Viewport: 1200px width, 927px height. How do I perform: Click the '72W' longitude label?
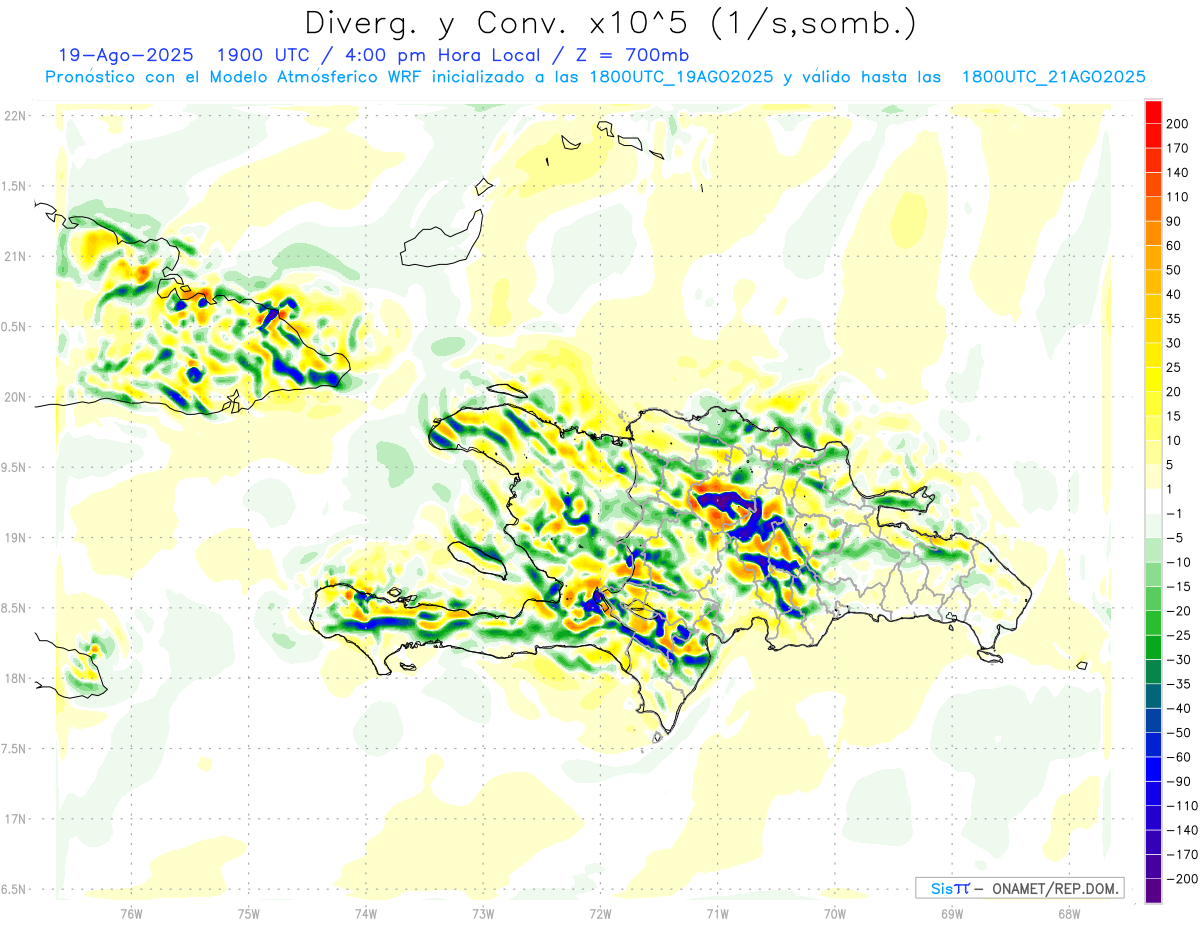click(x=600, y=913)
